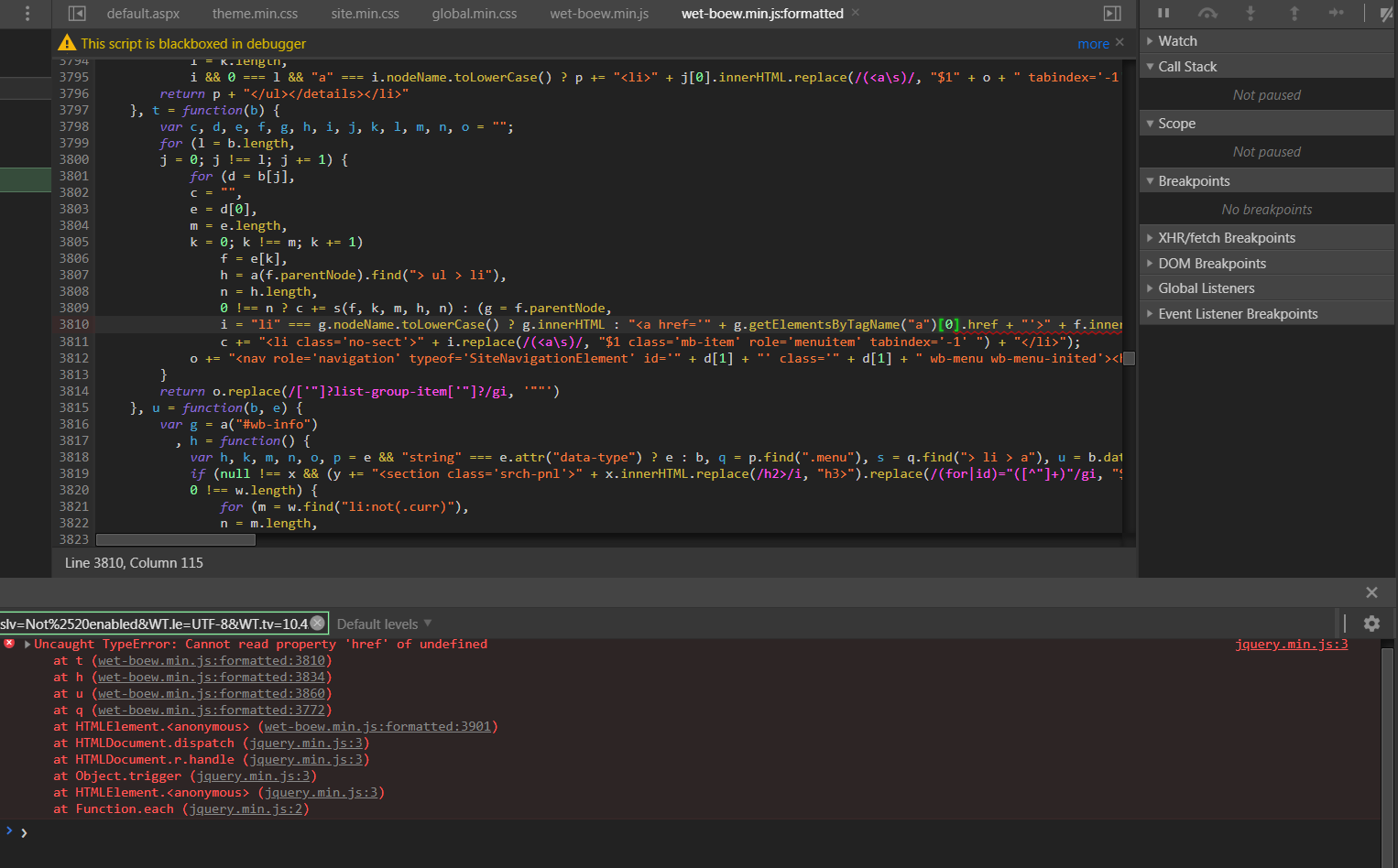Switch to theme.min.css tab
Image resolution: width=1398 pixels, height=868 pixels.
(255, 14)
